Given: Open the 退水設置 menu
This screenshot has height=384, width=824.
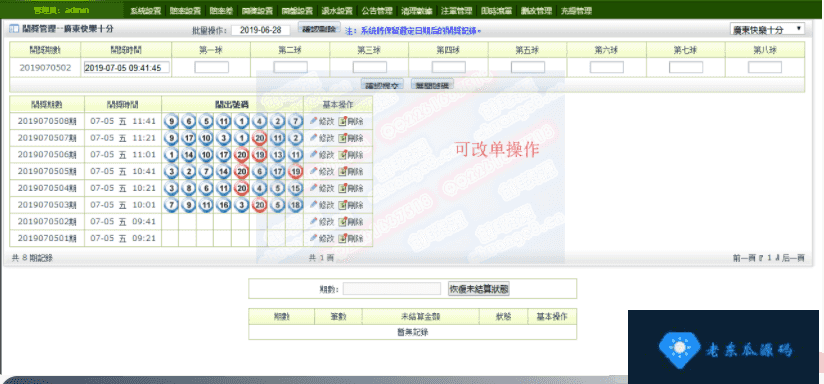Looking at the screenshot, I should point(337,11).
